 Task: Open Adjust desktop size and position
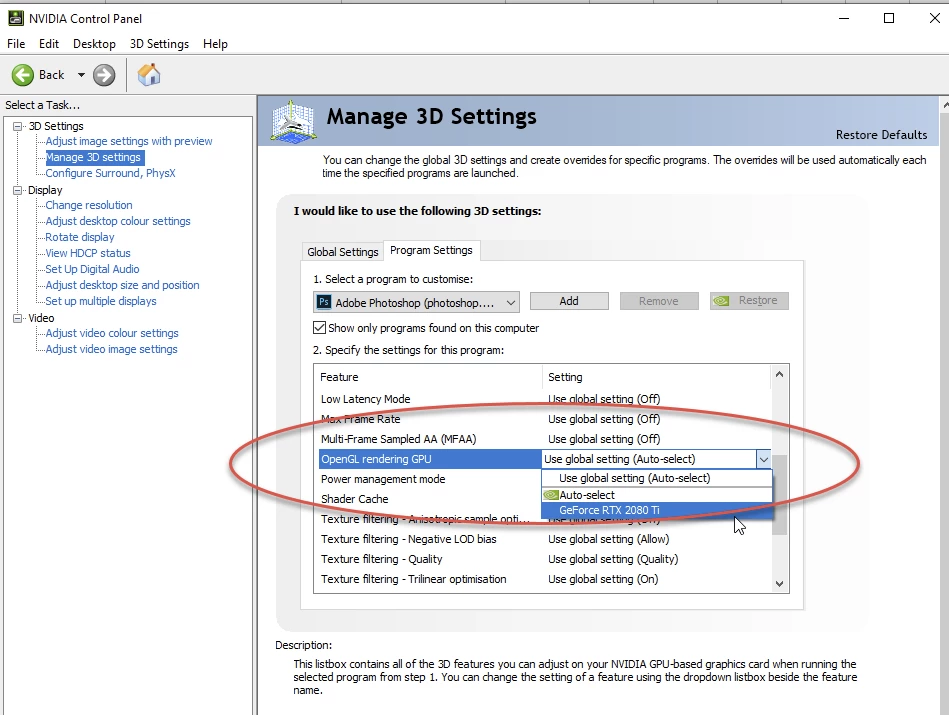pyautogui.click(x=122, y=285)
